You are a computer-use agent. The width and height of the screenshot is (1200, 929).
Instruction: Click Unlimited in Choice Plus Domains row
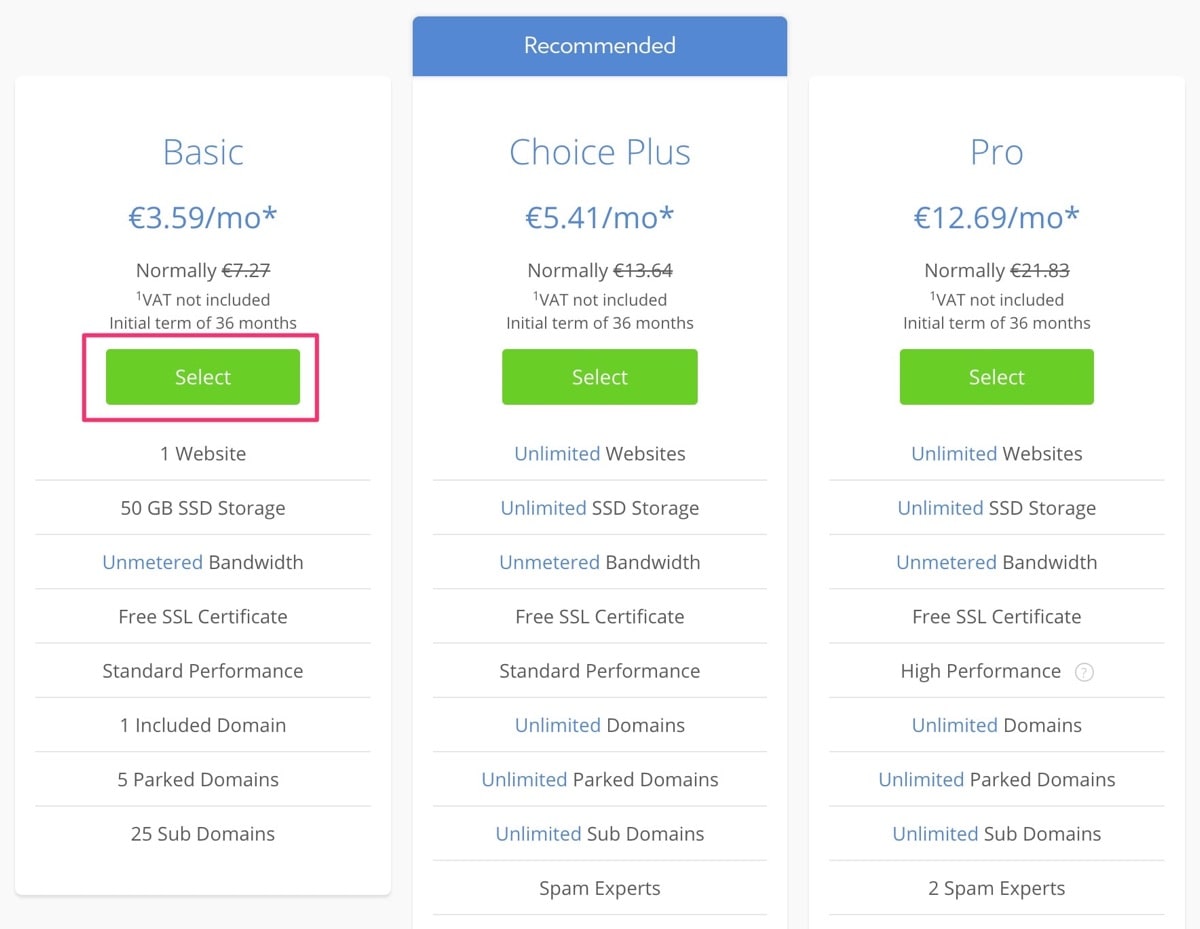(x=557, y=725)
